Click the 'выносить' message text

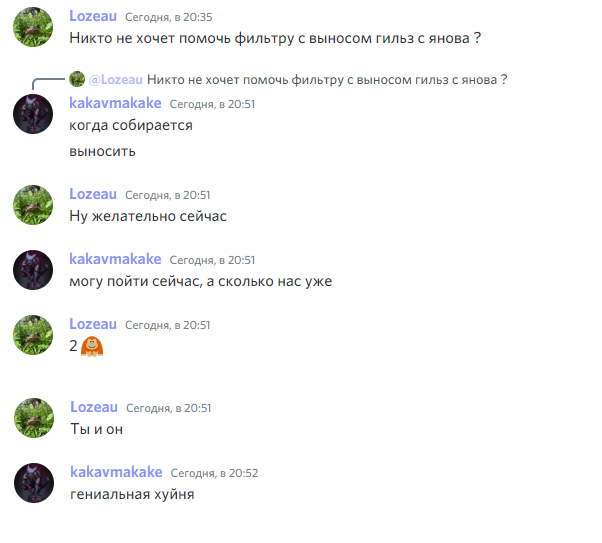tap(102, 151)
